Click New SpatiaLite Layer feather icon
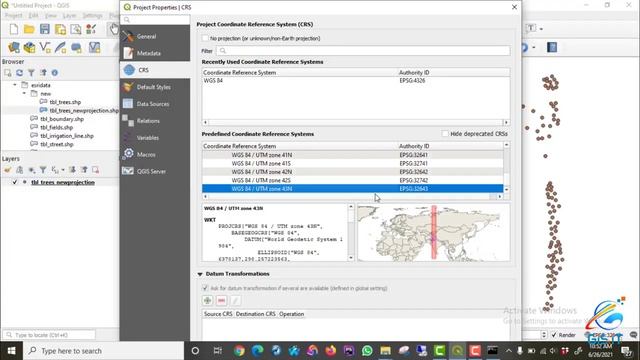This screenshot has width=640, height=360. pos(60,48)
